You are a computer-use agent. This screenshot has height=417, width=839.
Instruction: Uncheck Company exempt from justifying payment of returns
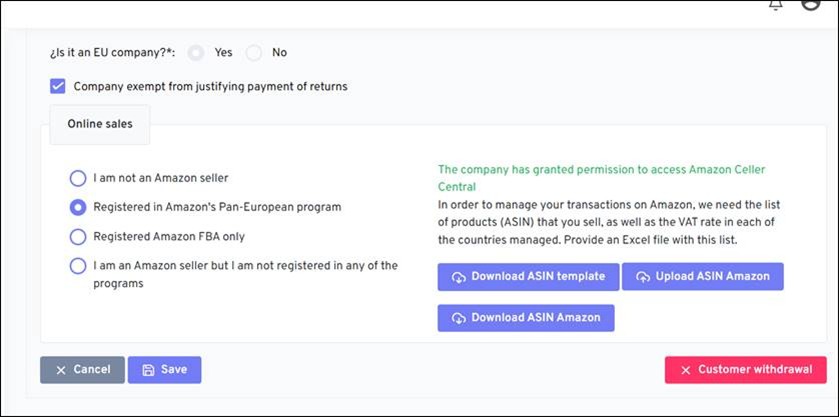(58, 87)
